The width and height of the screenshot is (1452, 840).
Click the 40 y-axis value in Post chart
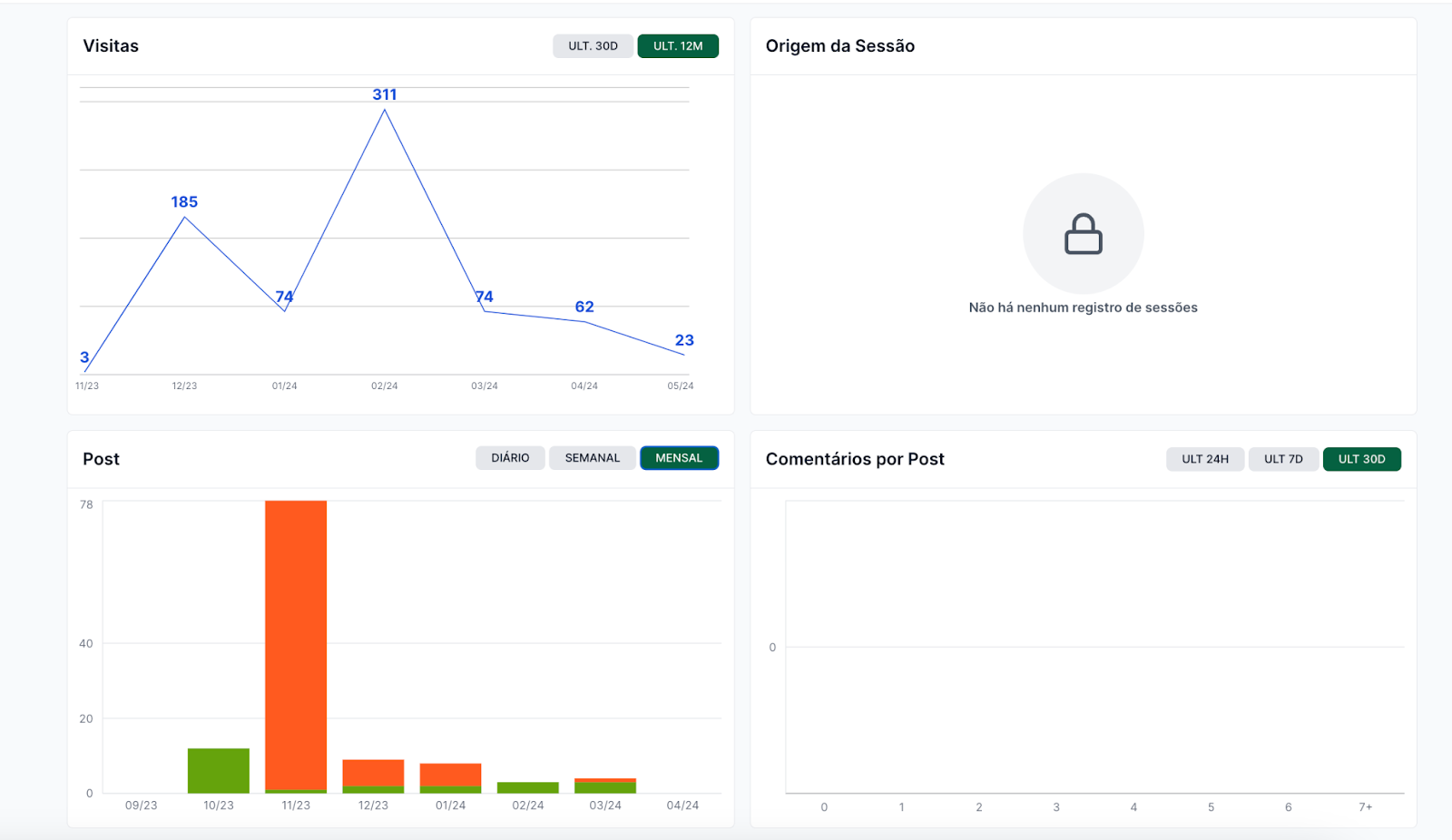pyautogui.click(x=86, y=644)
